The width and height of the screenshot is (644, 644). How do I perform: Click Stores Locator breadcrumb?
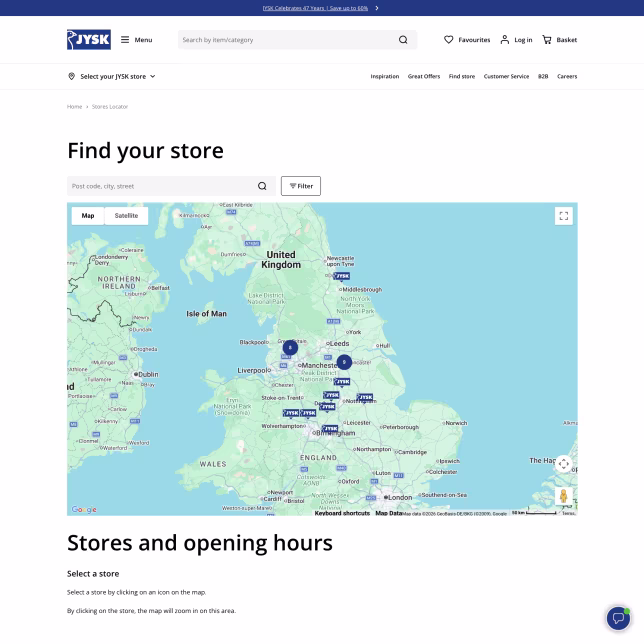(110, 107)
